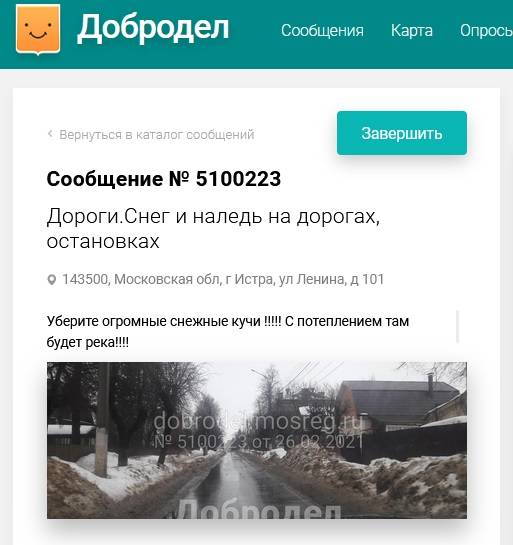Click the category title Дороги.Снег и наледь
The width and height of the screenshot is (513, 545).
[x=213, y=228]
